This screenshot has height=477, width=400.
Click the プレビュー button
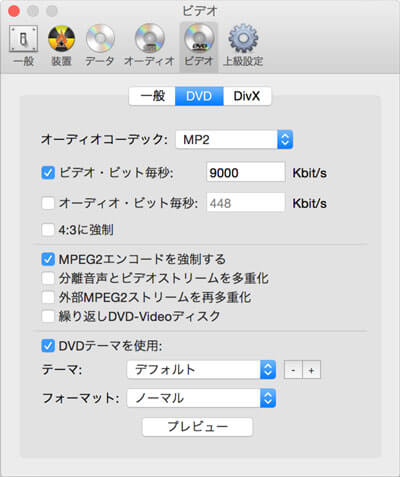(197, 427)
